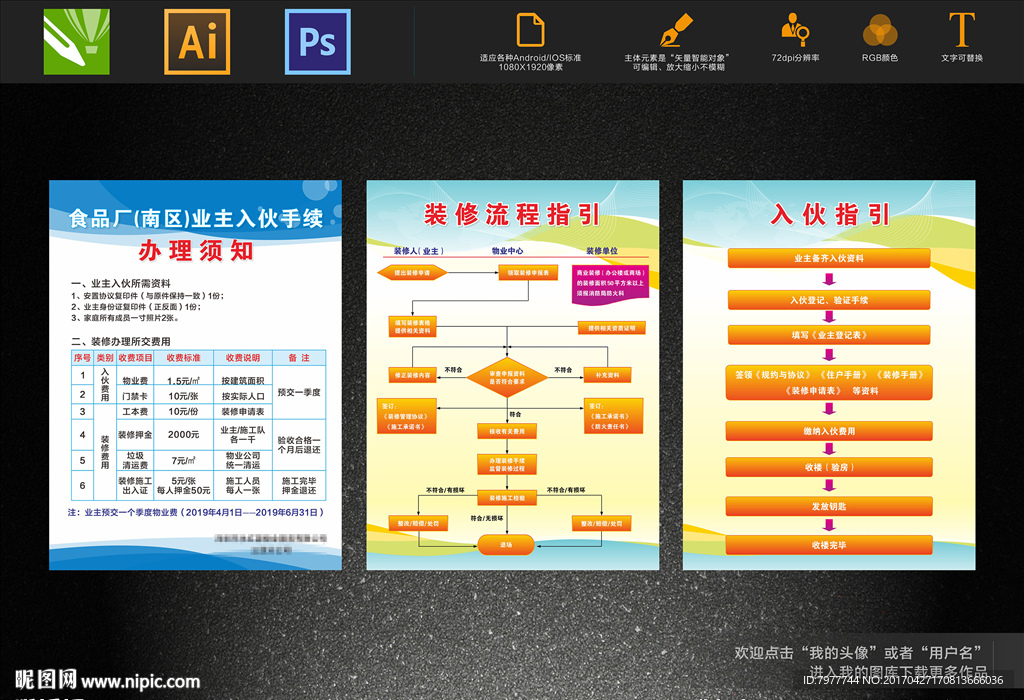Viewport: 1024px width, 700px height.
Task: Click the '收费项目' table header cell
Action: point(135,358)
